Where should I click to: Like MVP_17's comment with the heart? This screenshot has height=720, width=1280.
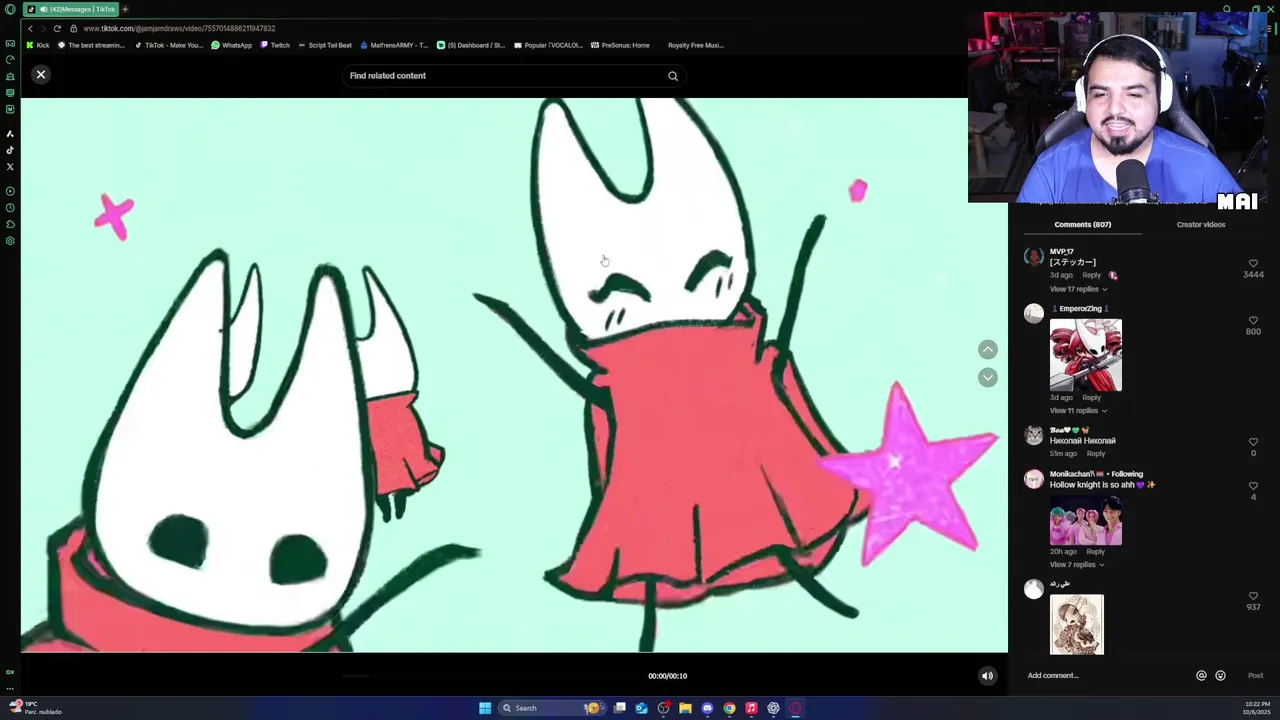pos(1253,263)
